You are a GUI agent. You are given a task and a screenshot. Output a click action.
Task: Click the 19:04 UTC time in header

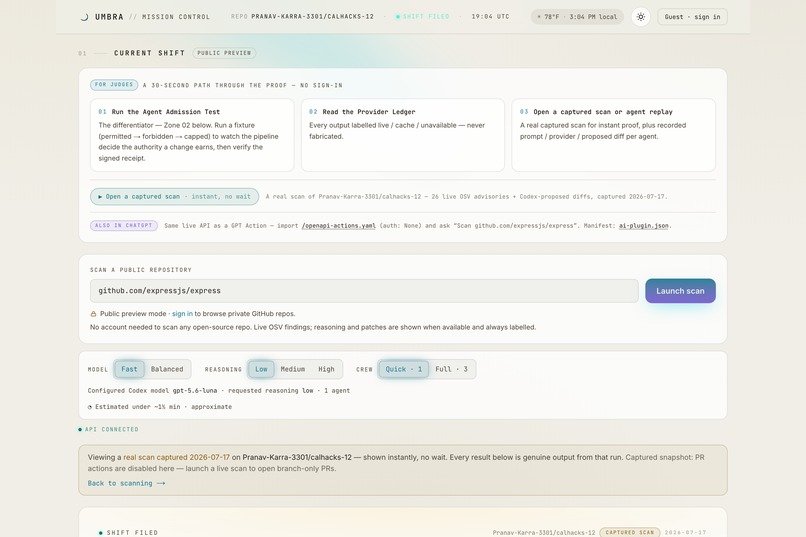[490, 17]
